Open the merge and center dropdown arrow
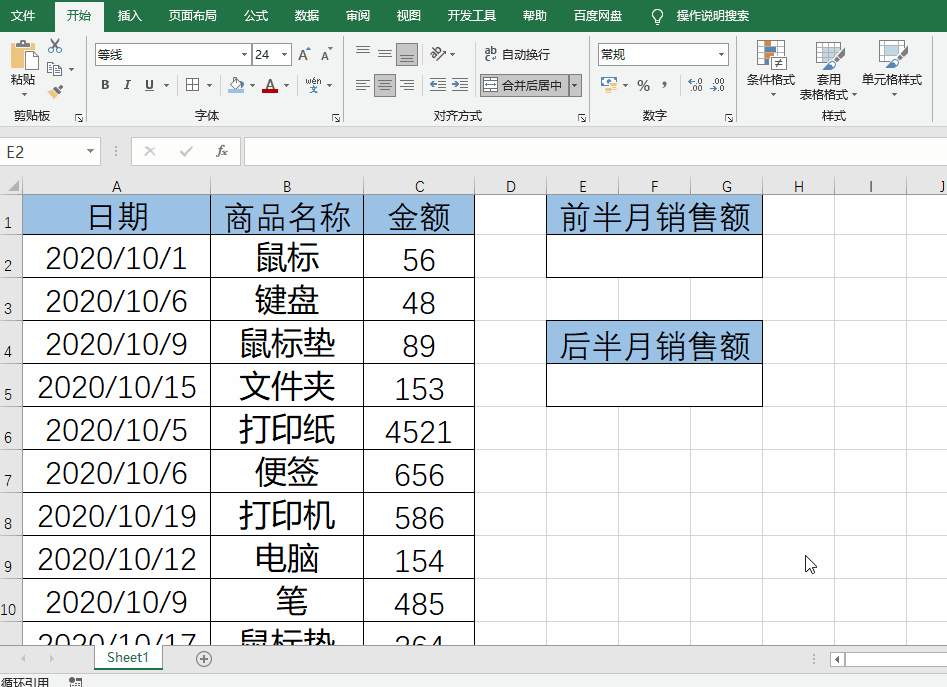Screen dimensions: 947x687 (575, 85)
